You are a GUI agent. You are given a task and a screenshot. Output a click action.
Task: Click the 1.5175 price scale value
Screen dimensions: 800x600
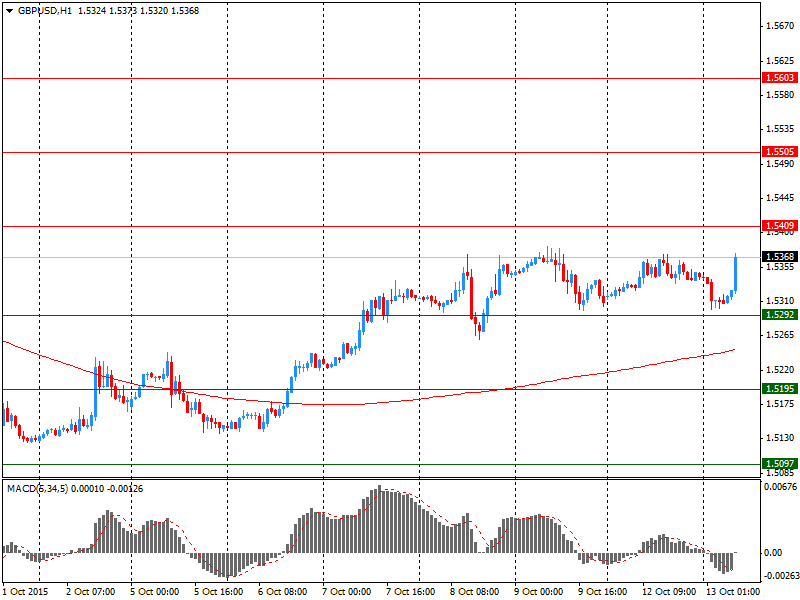[781, 404]
